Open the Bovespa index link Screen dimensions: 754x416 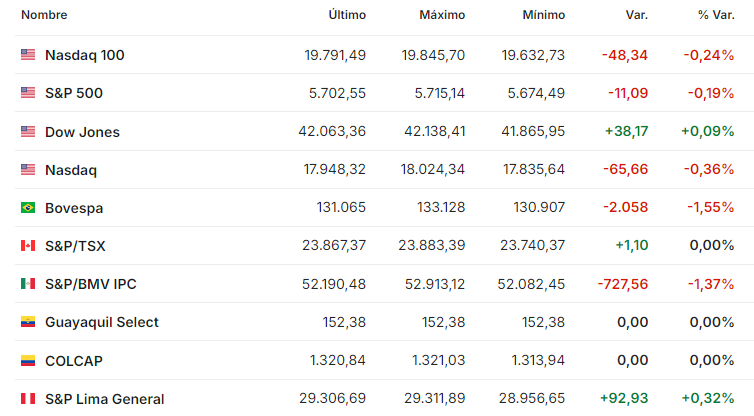click(74, 208)
